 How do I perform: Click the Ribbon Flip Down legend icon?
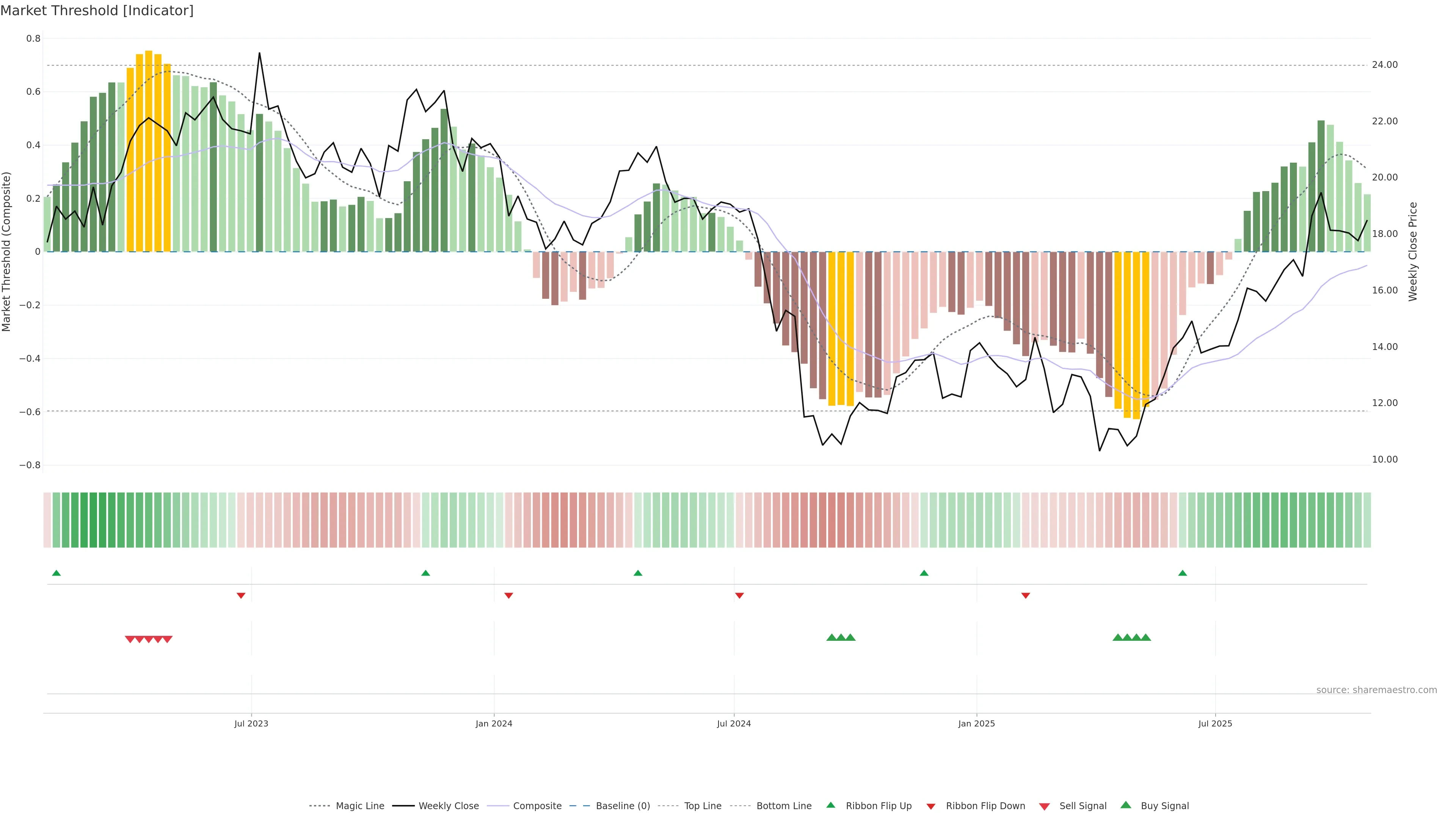pyautogui.click(x=930, y=806)
